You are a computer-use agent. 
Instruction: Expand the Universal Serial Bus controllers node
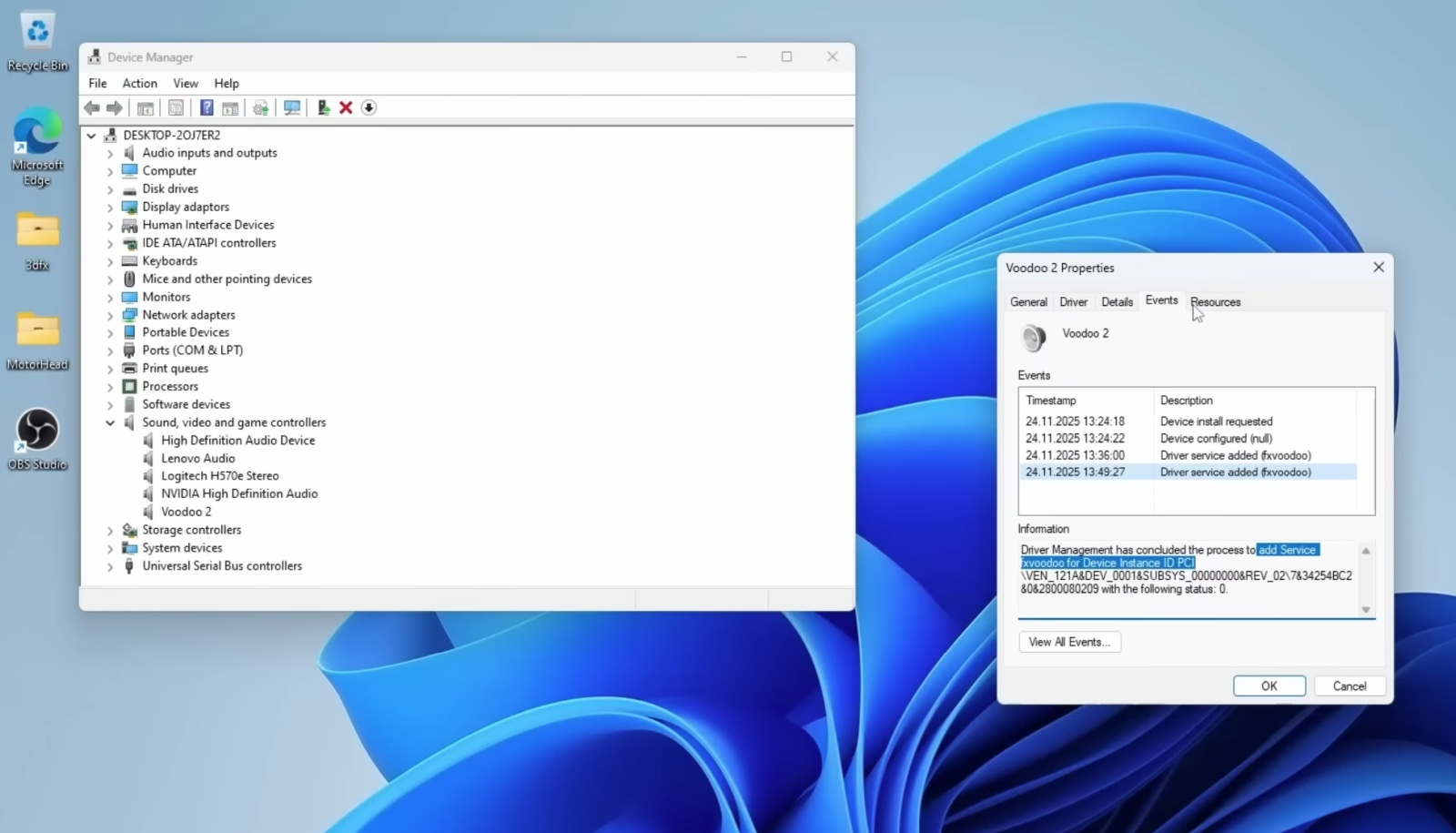click(110, 566)
